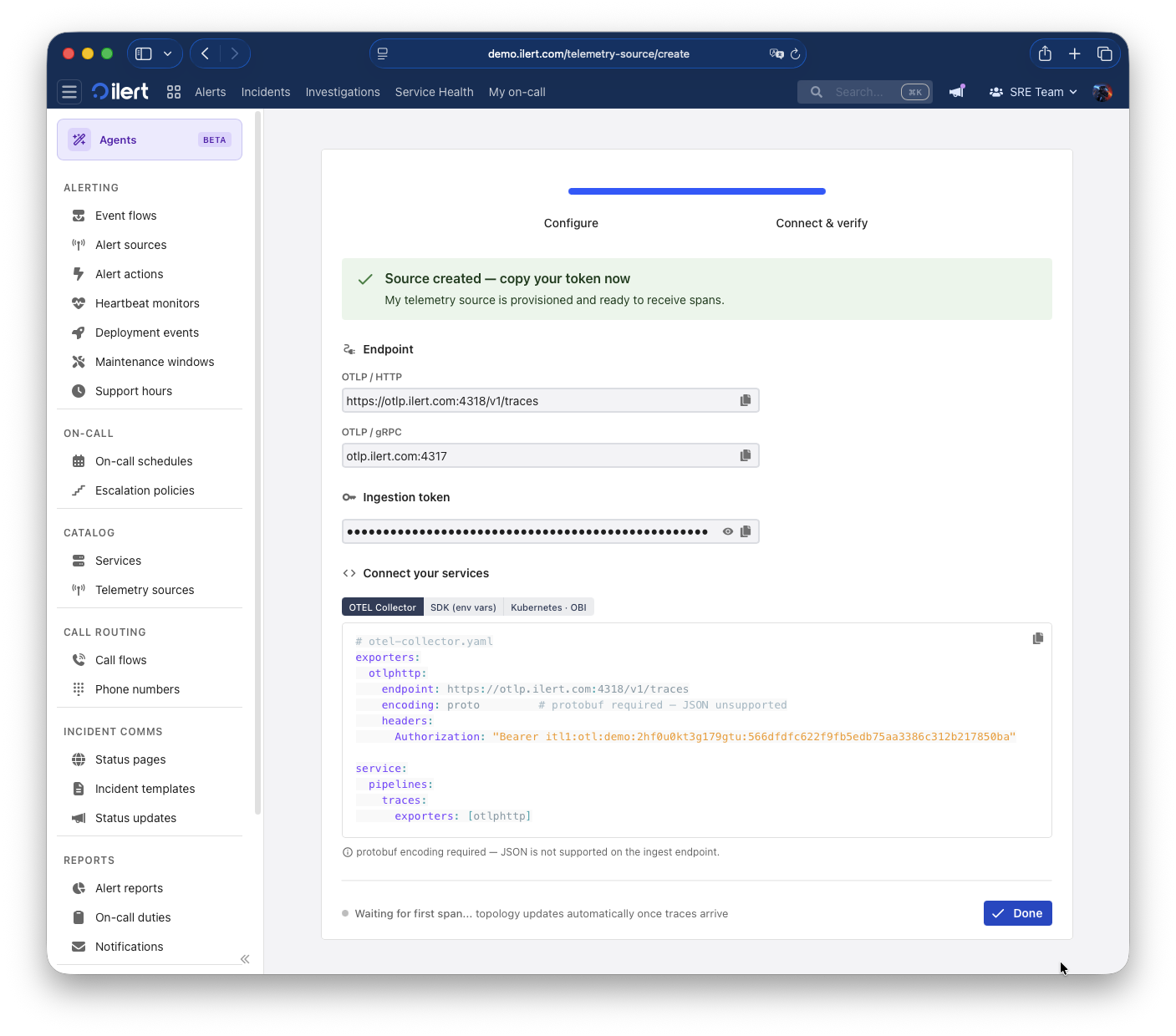The width and height of the screenshot is (1176, 1036).
Task: Open a new Safari tab
Action: [1075, 53]
